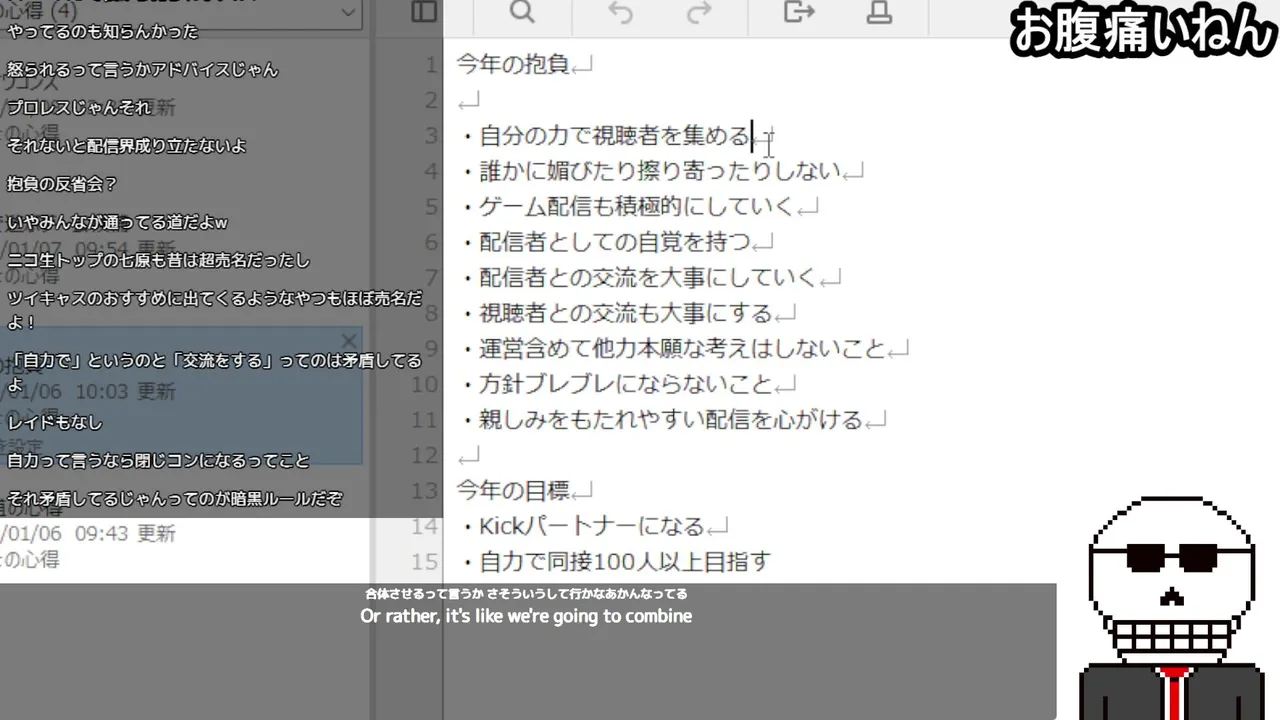Click the heading line 今年の目標
This screenshot has height=720, width=1280.
[x=513, y=491]
